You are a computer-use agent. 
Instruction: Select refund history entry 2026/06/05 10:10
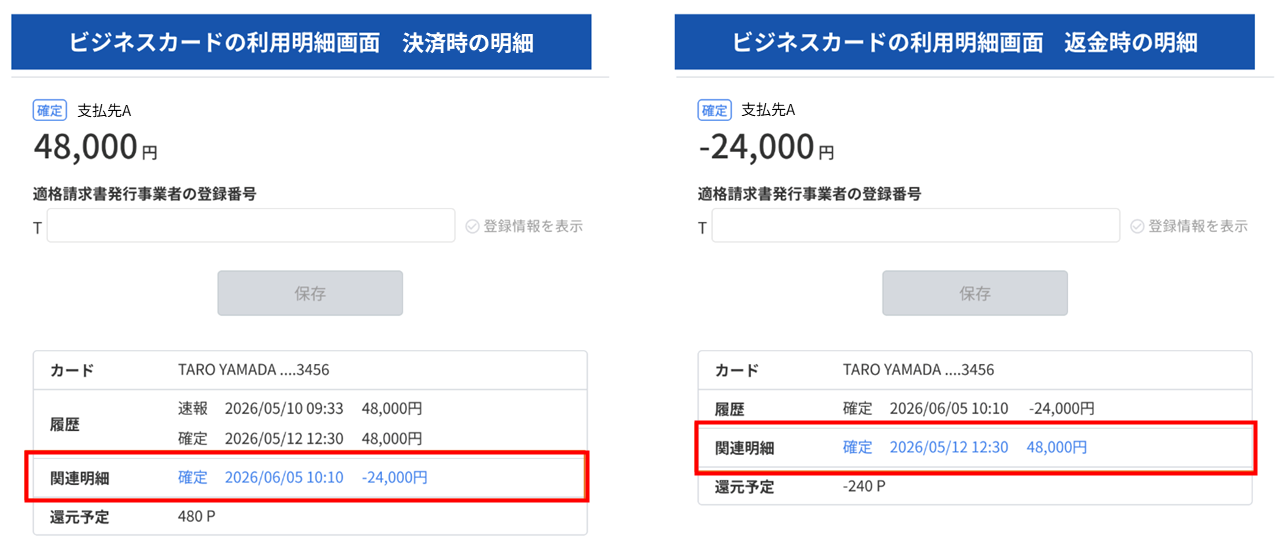pos(969,409)
